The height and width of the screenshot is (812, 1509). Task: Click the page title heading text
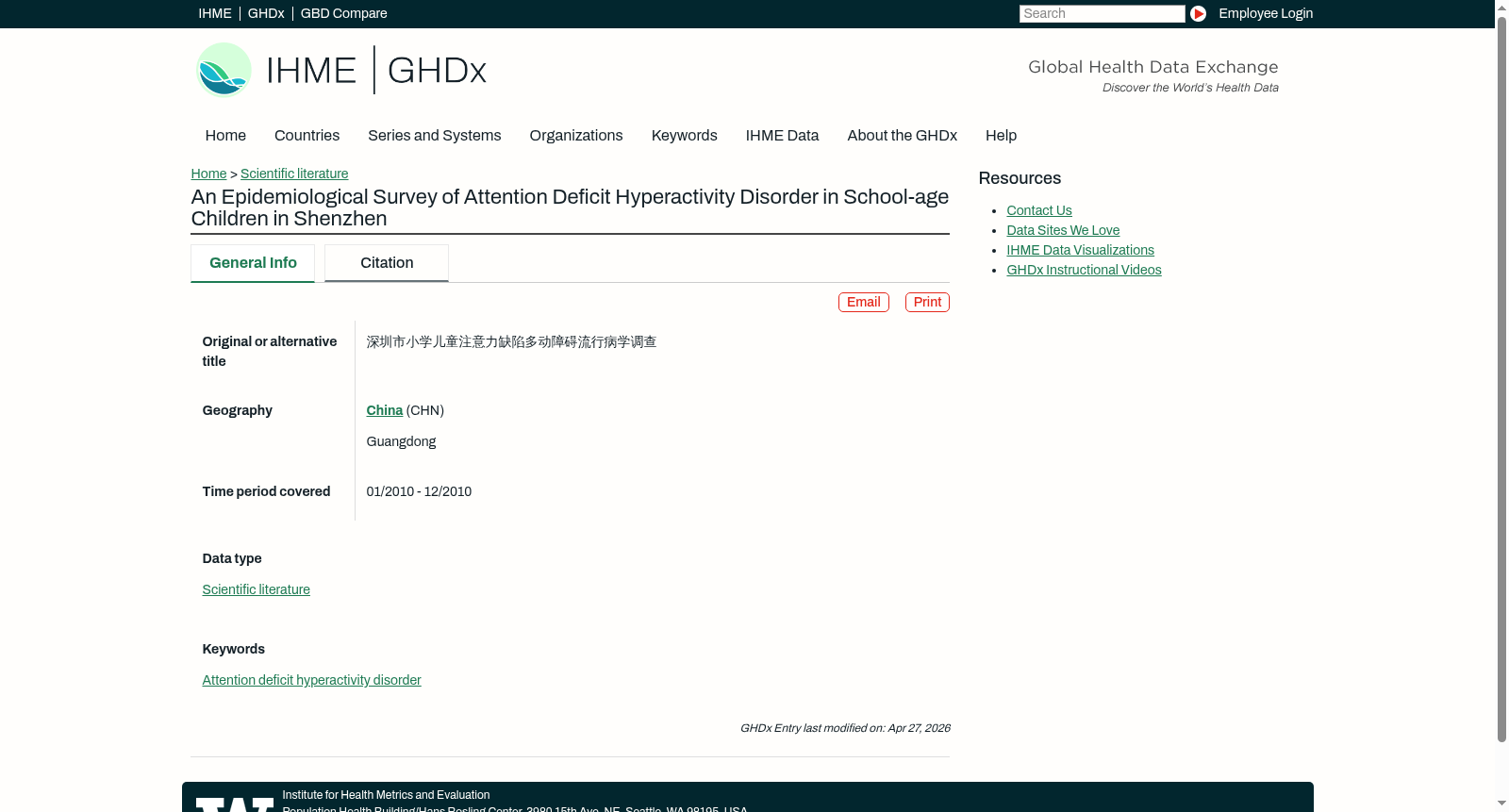570,207
